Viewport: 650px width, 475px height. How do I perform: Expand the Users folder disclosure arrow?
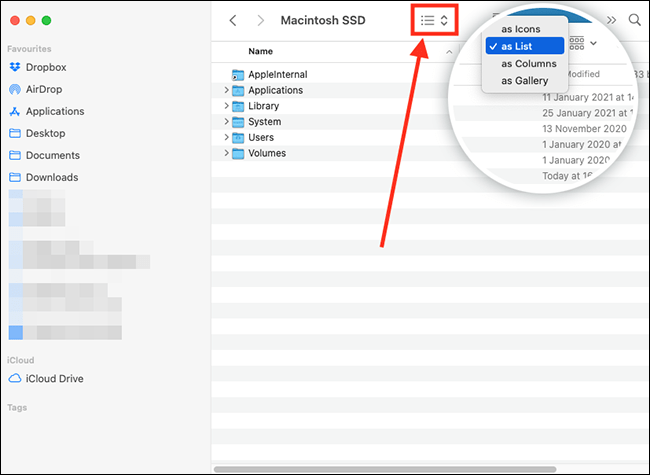(x=226, y=137)
